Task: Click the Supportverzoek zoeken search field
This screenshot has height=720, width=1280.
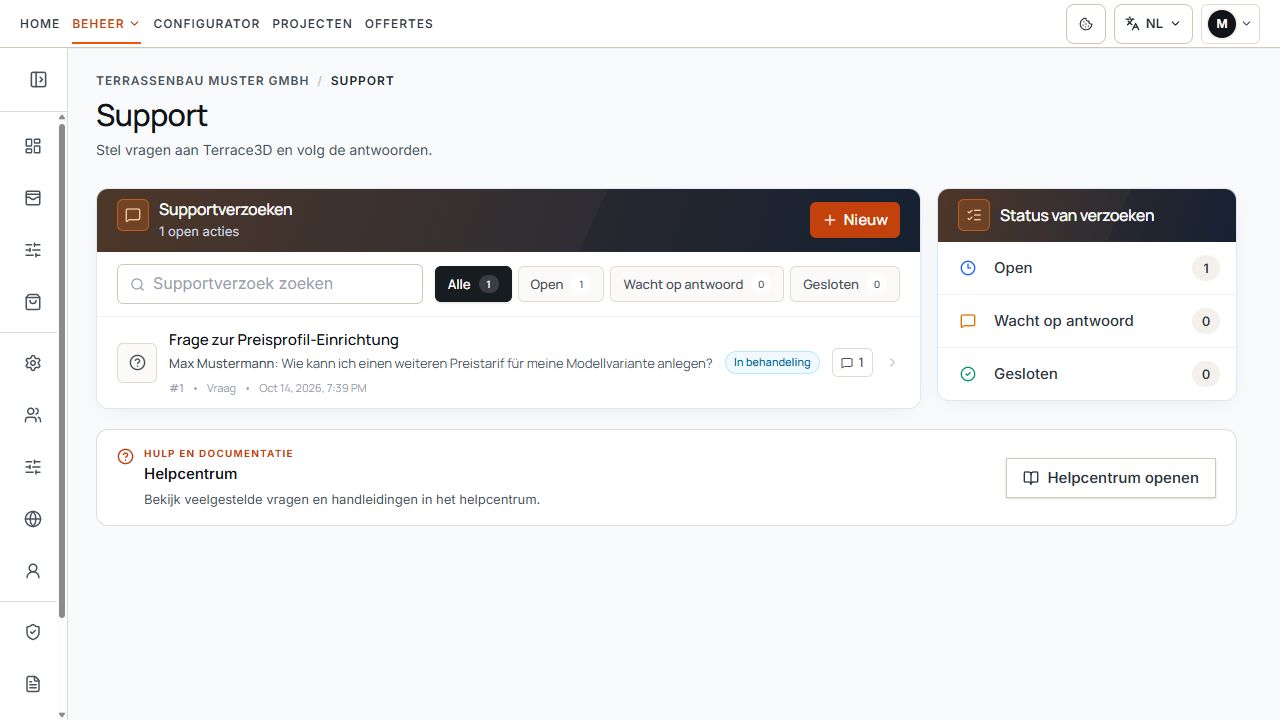Action: click(x=270, y=284)
